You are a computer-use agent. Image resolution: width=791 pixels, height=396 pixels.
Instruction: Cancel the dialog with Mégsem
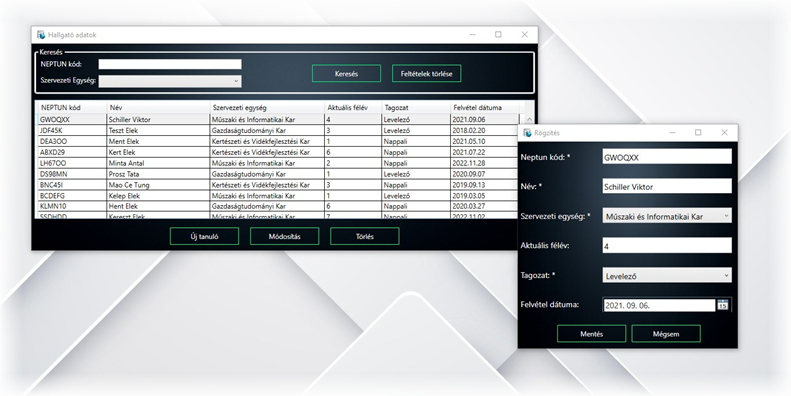[x=666, y=334]
